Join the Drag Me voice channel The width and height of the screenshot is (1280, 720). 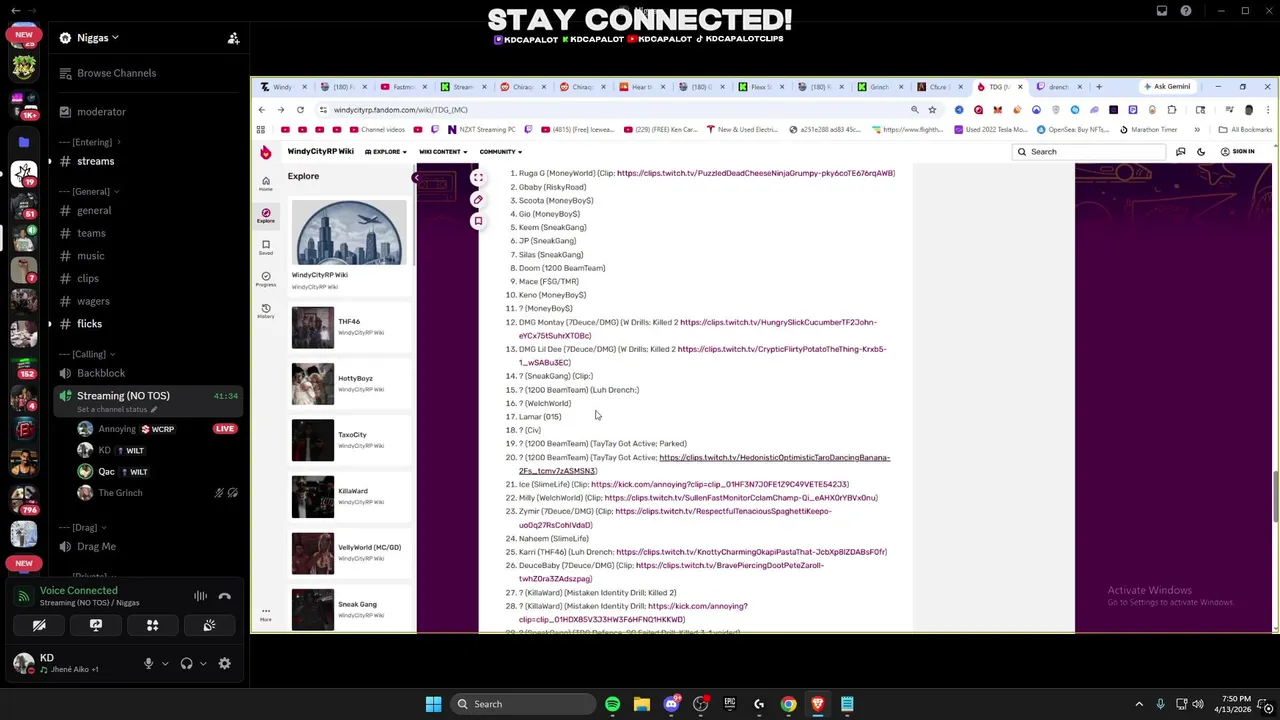pos(96,547)
